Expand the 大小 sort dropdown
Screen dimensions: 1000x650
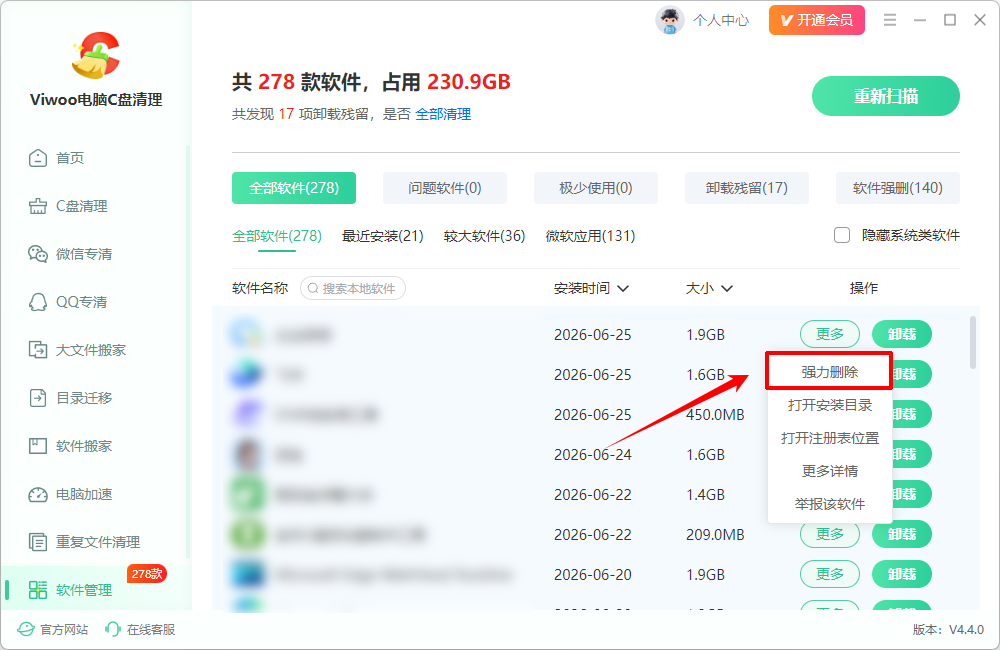coord(726,289)
